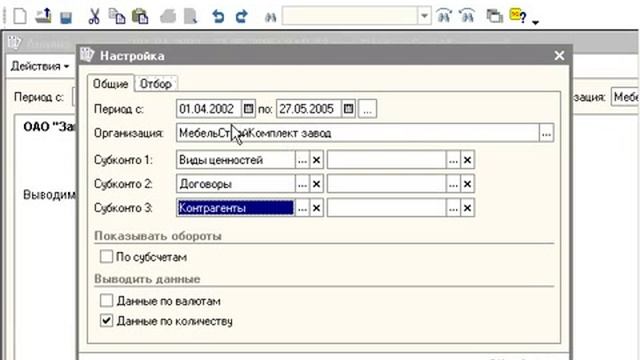Click the New document toolbar icon
Image resolution: width=640 pixels, height=360 pixels.
[x=20, y=17]
